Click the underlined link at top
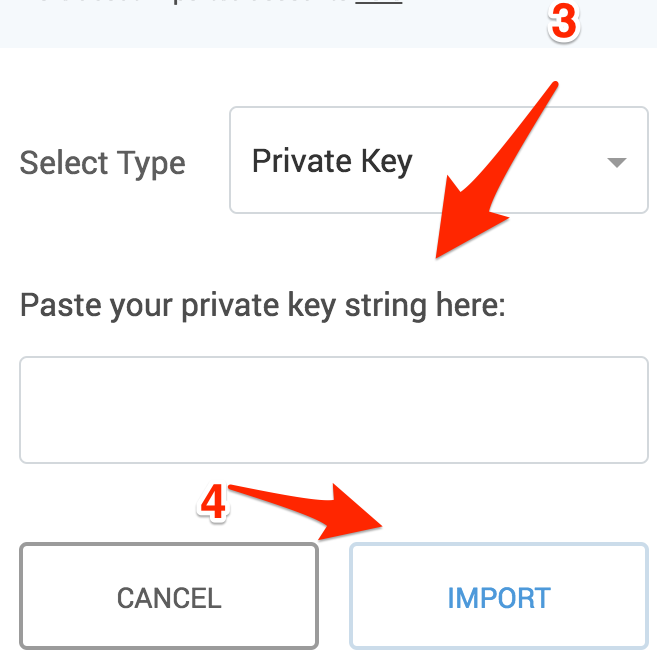Image resolution: width=657 pixels, height=658 pixels. point(379,3)
